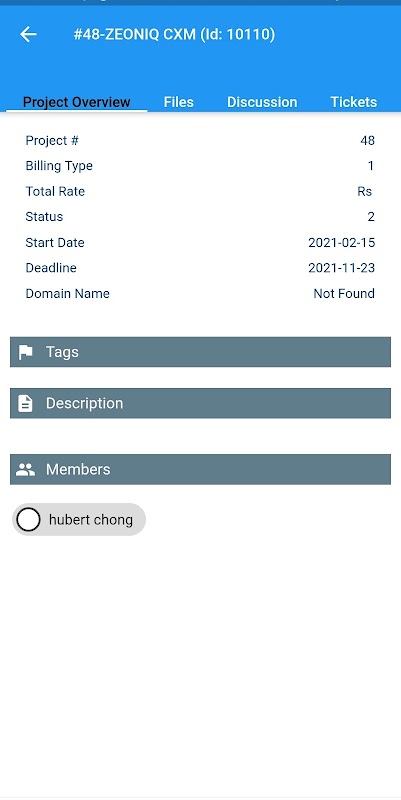The height and width of the screenshot is (800, 401).
Task: Switch to the Files tab
Action: tap(179, 102)
